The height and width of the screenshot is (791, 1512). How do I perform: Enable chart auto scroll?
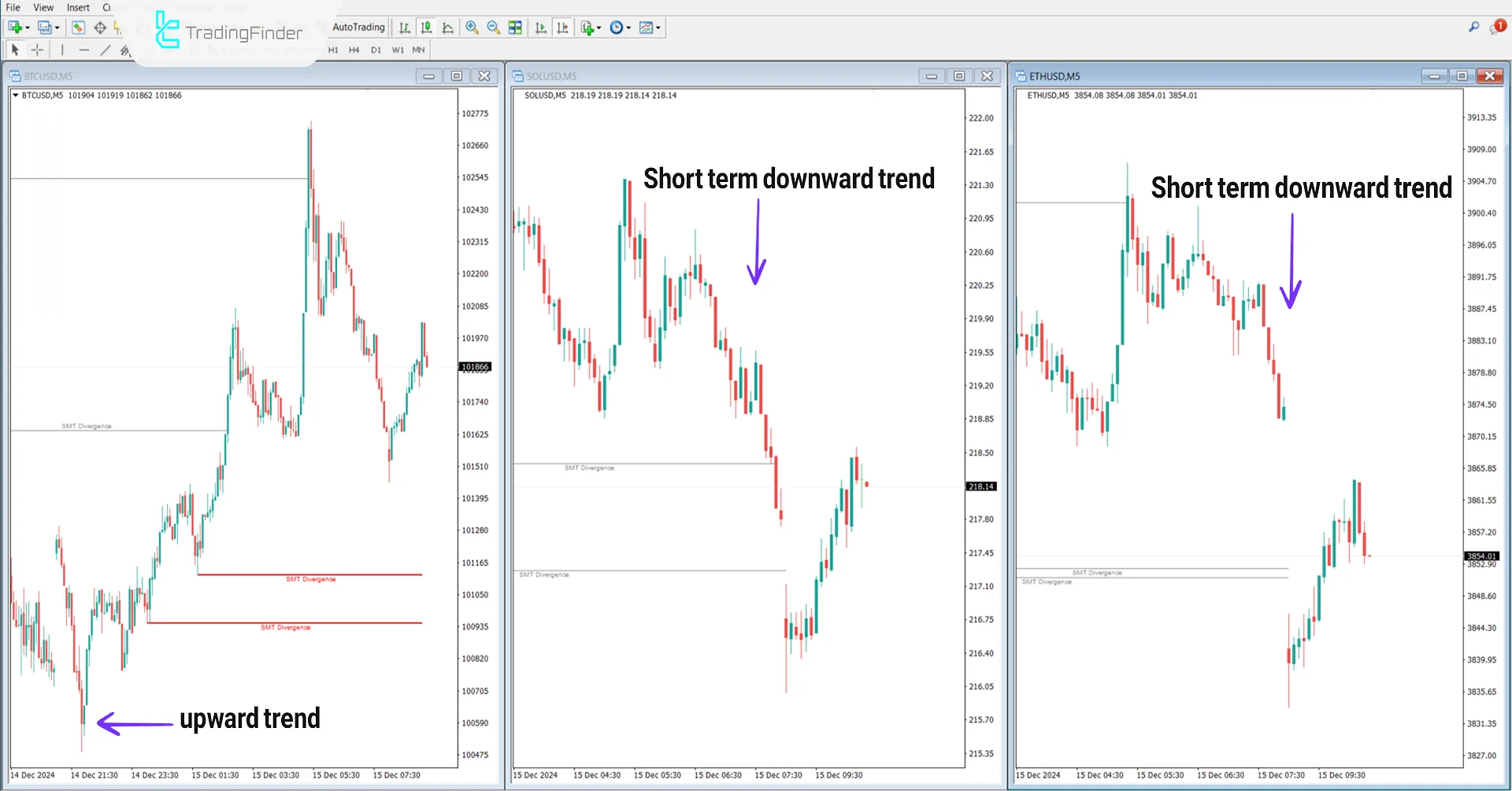541,28
